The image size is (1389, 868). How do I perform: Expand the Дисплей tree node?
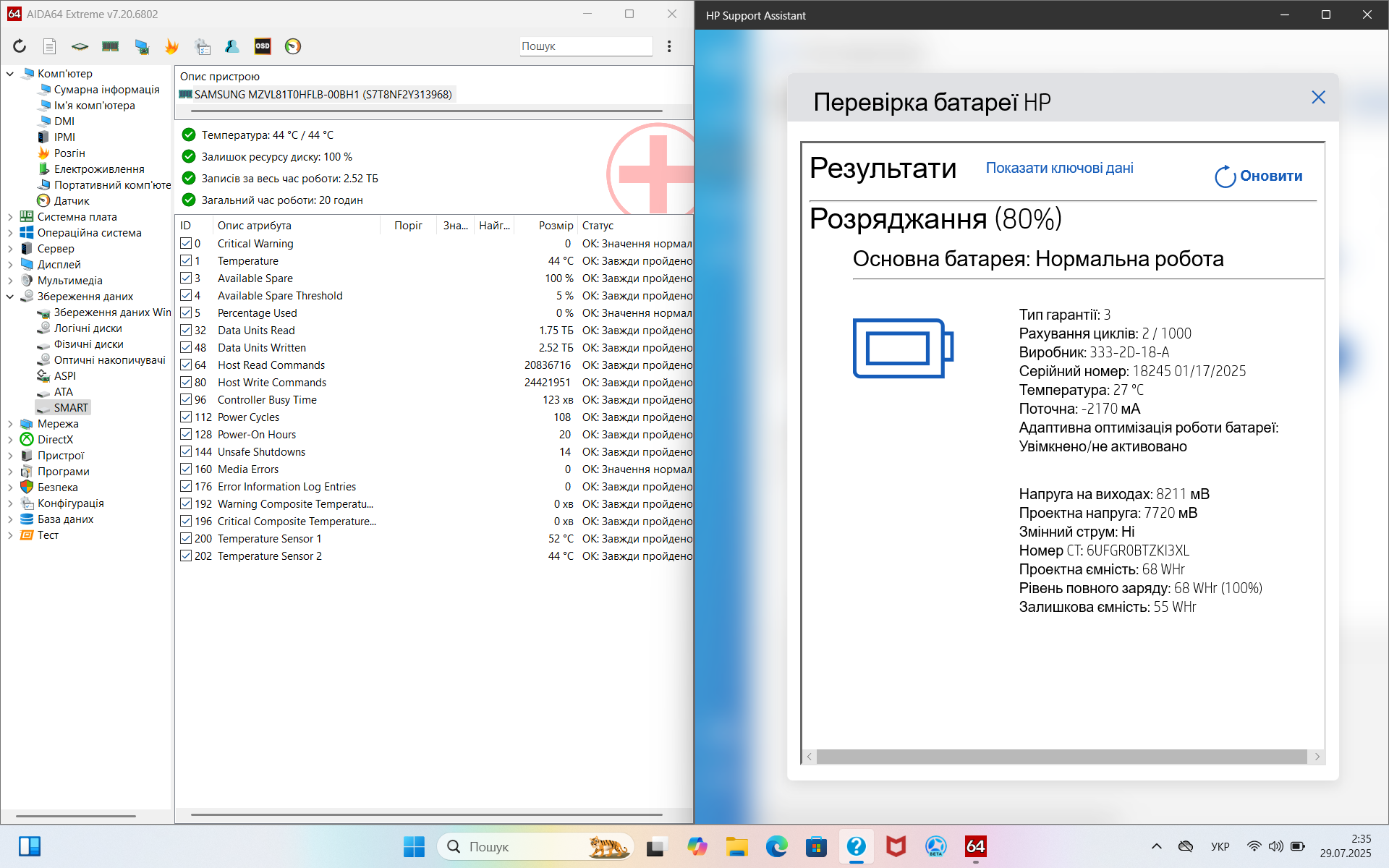click(10, 265)
